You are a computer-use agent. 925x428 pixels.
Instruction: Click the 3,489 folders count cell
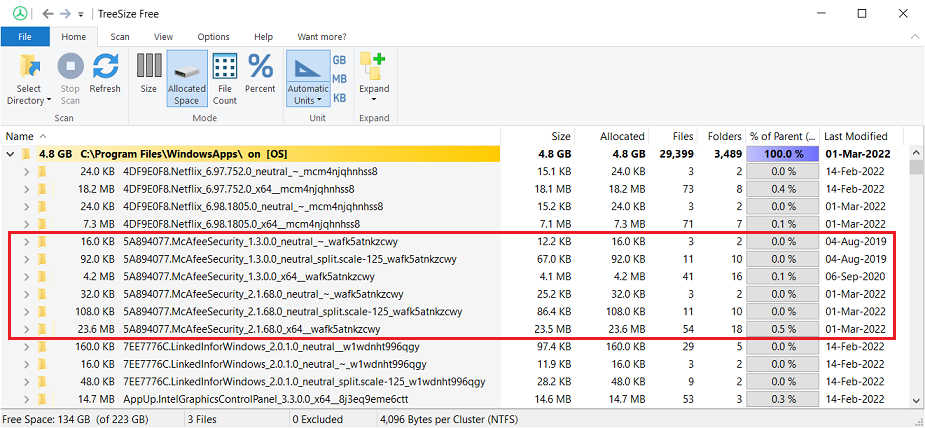click(726, 154)
